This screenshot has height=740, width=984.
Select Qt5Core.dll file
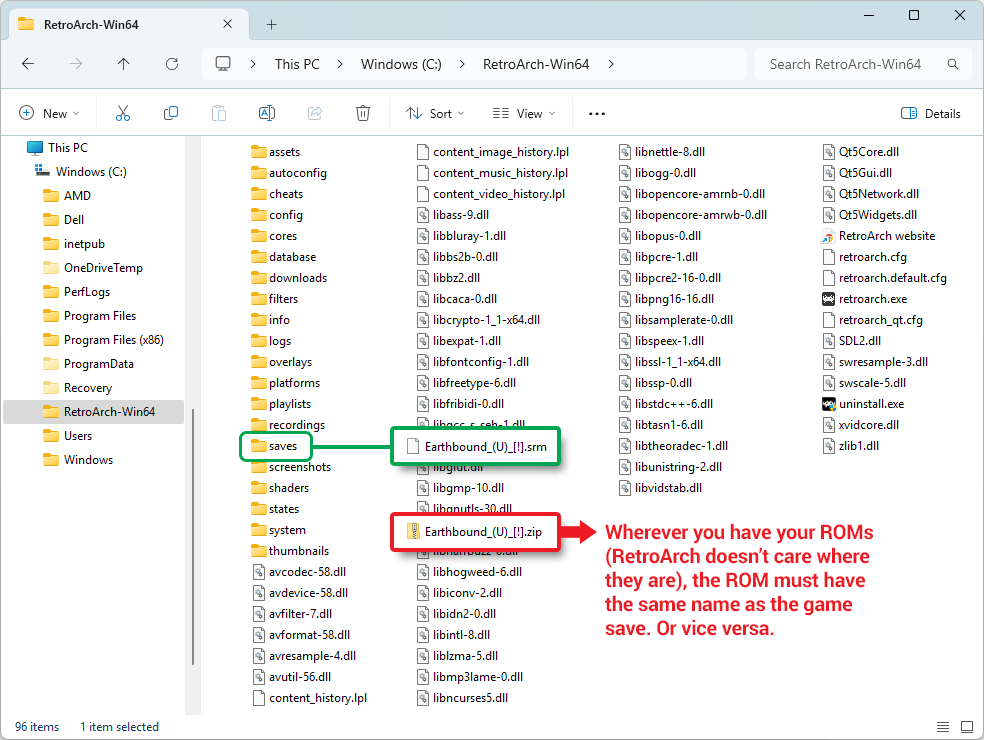(x=861, y=152)
